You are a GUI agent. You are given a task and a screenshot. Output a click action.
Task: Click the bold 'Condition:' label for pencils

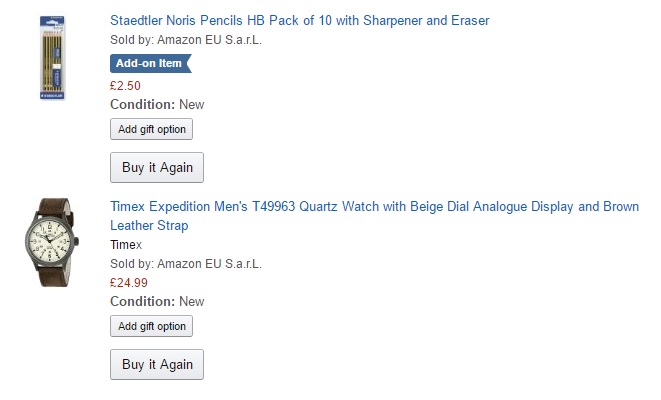tap(142, 105)
